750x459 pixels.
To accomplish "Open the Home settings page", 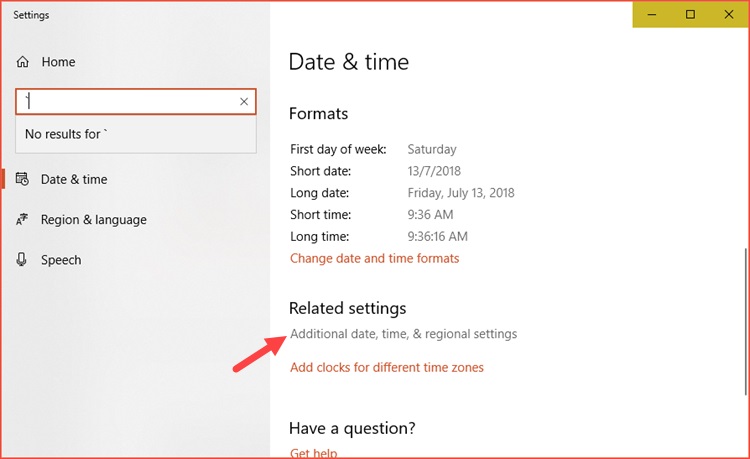I will click(x=58, y=62).
